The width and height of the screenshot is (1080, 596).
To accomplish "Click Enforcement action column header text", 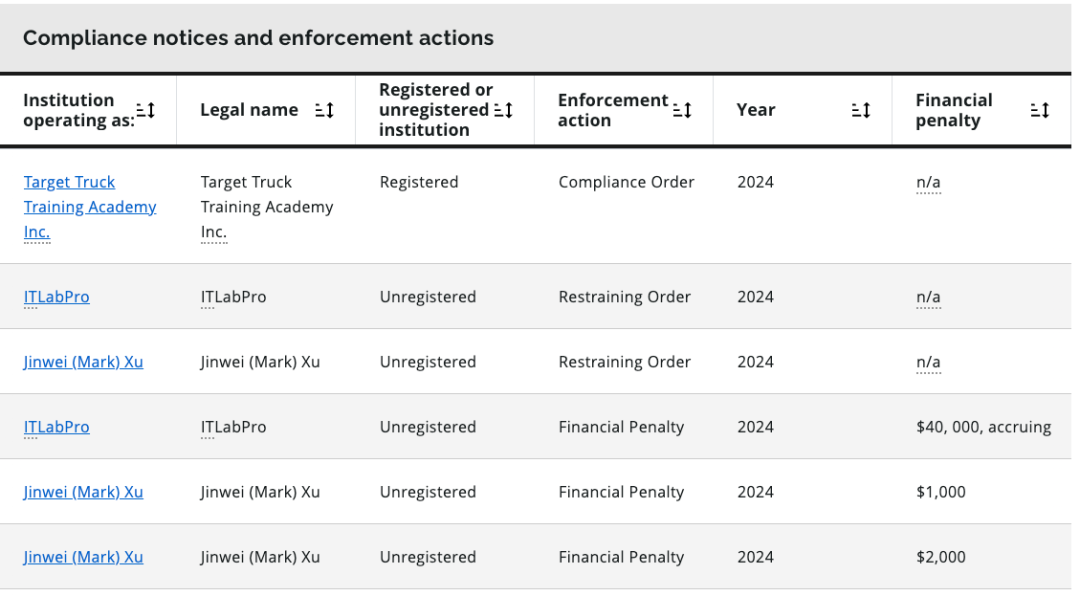I will (613, 110).
